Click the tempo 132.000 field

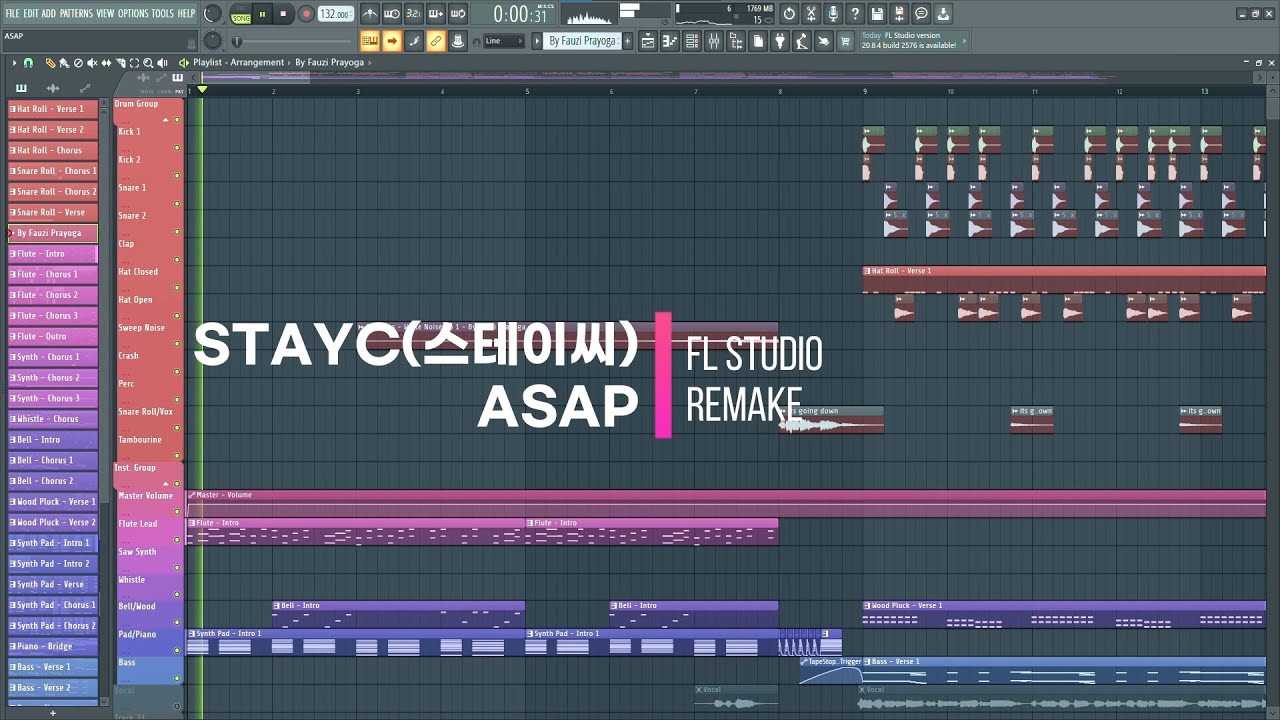pyautogui.click(x=334, y=14)
